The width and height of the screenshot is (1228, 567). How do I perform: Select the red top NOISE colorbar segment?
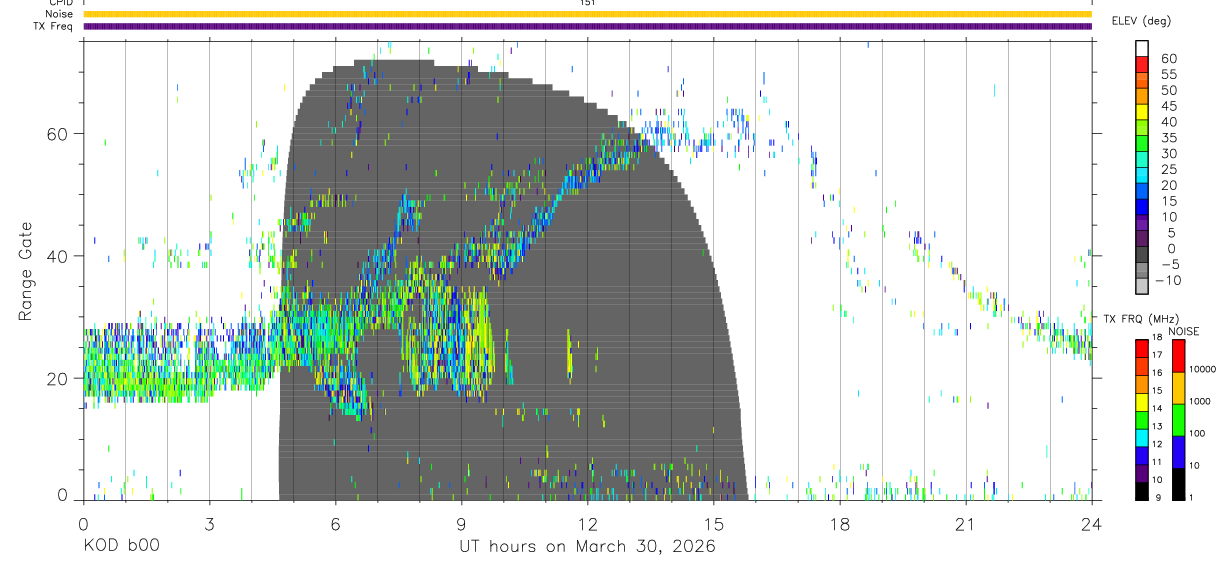(1179, 356)
